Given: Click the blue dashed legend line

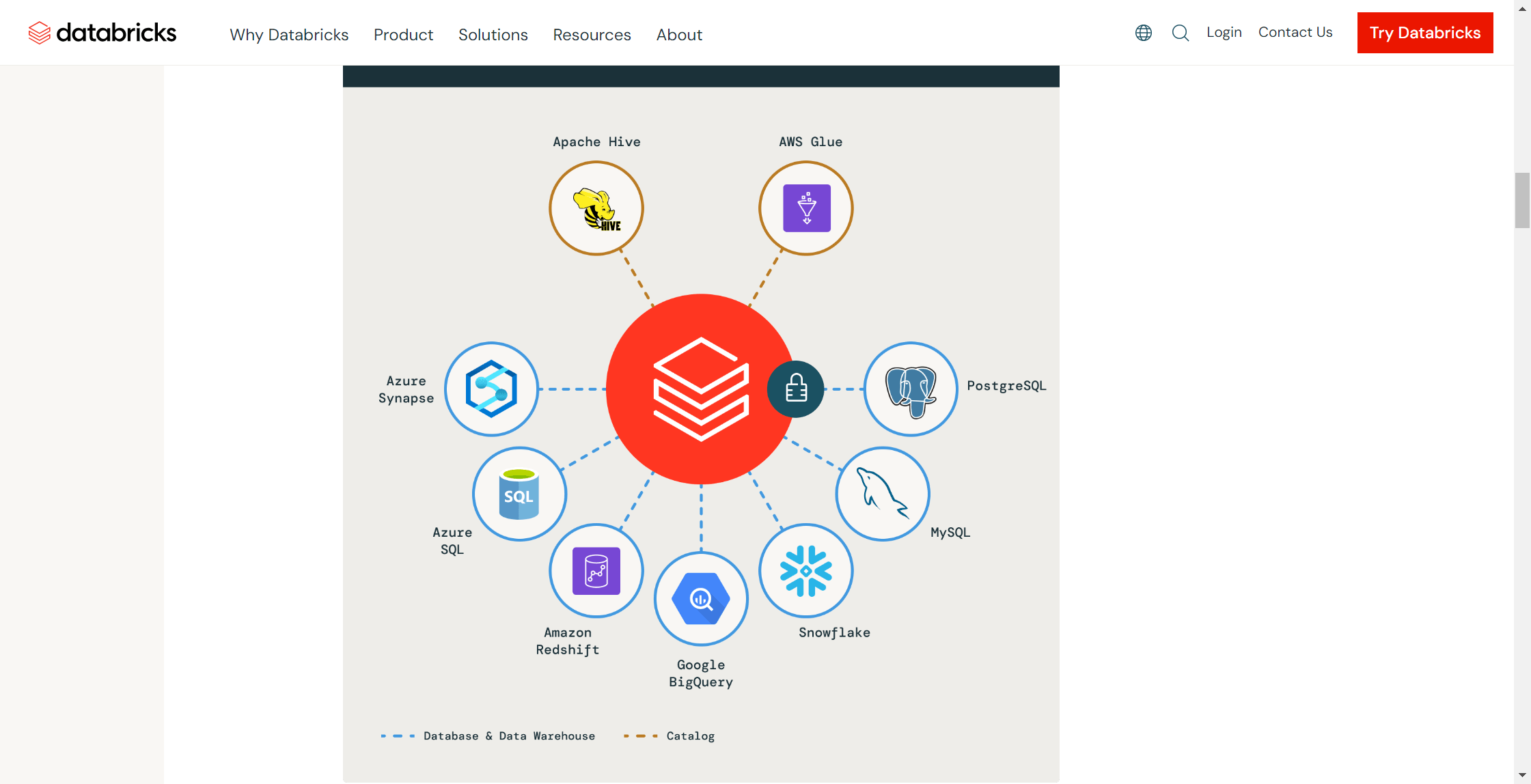Looking at the screenshot, I should pyautogui.click(x=398, y=736).
